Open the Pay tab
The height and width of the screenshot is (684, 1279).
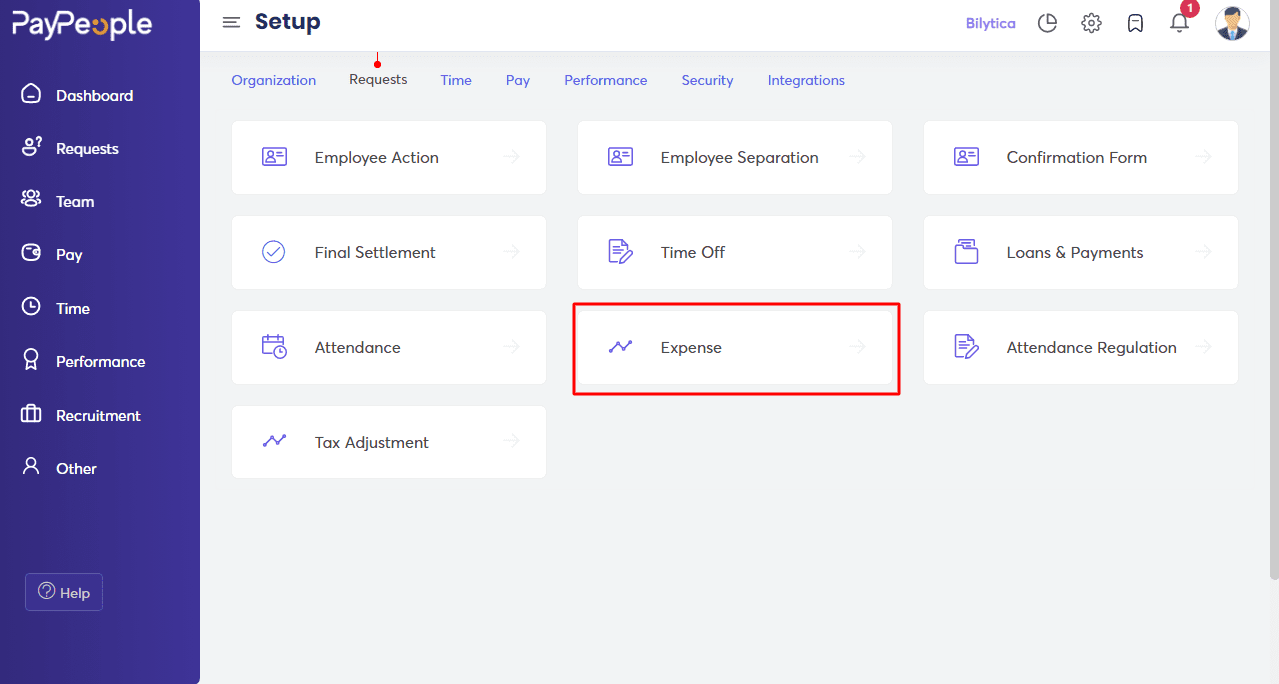(x=518, y=80)
